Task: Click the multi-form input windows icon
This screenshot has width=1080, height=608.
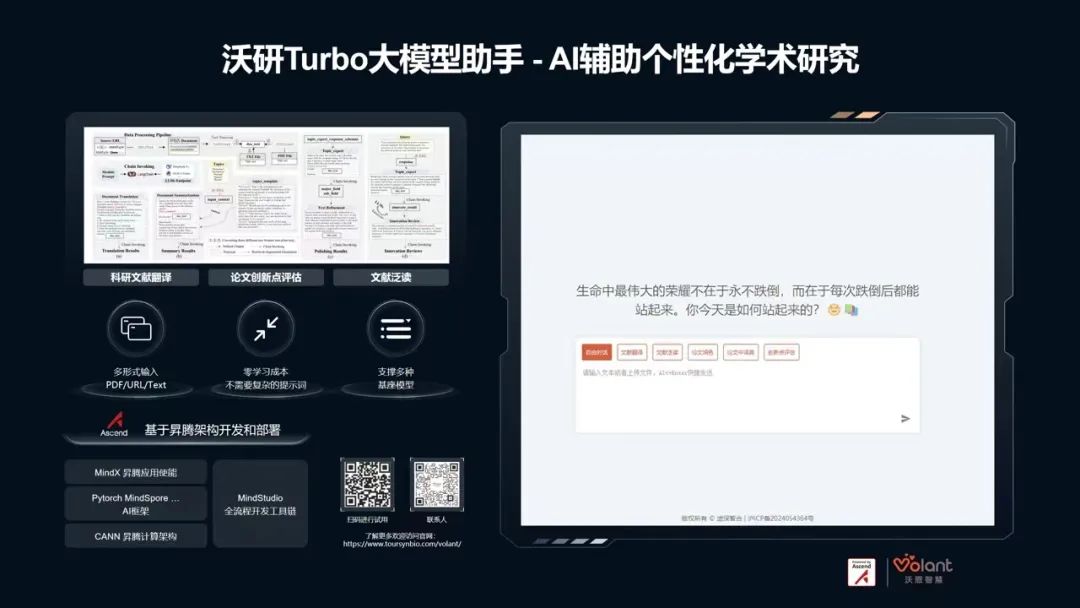Action: [x=136, y=328]
